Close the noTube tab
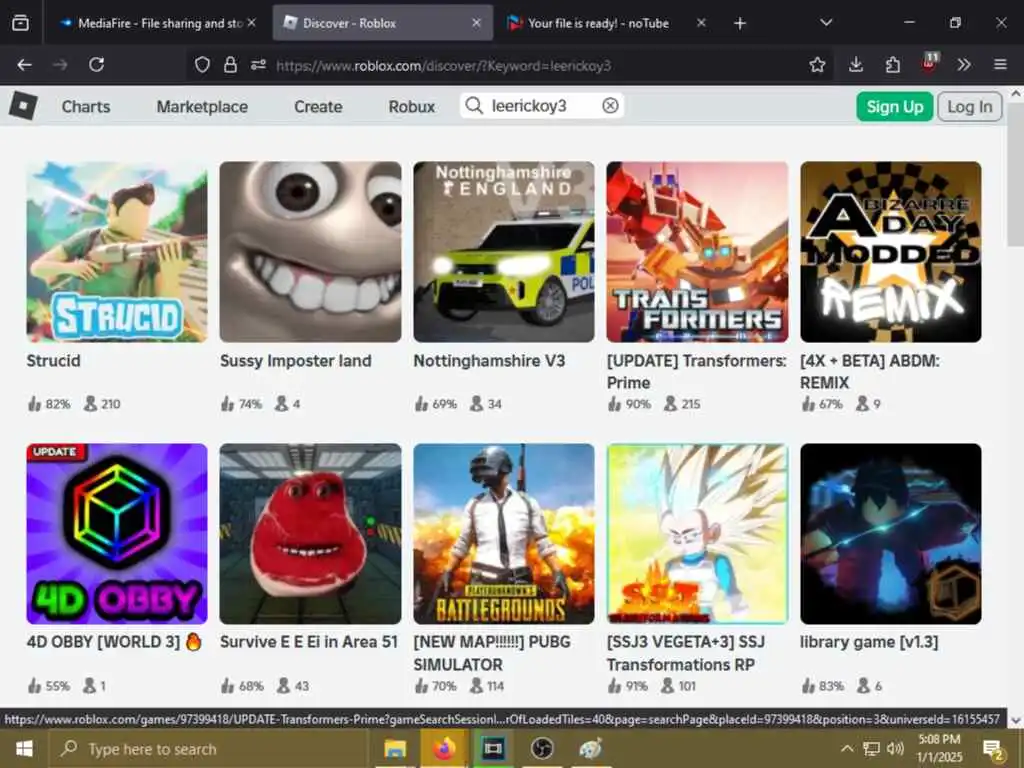The height and width of the screenshot is (768, 1024). (x=701, y=23)
